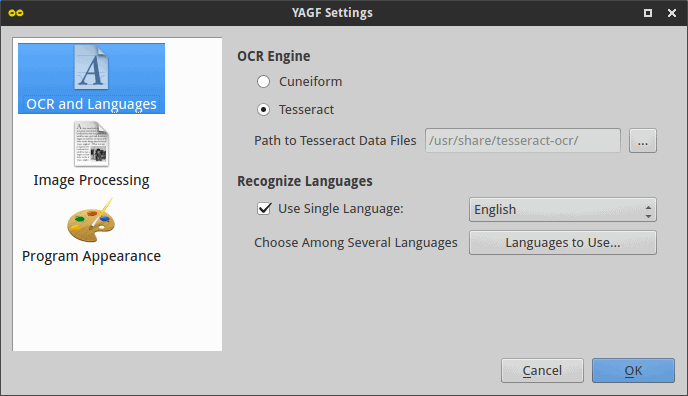Open the English language dropdown
The width and height of the screenshot is (688, 396).
[x=563, y=210]
